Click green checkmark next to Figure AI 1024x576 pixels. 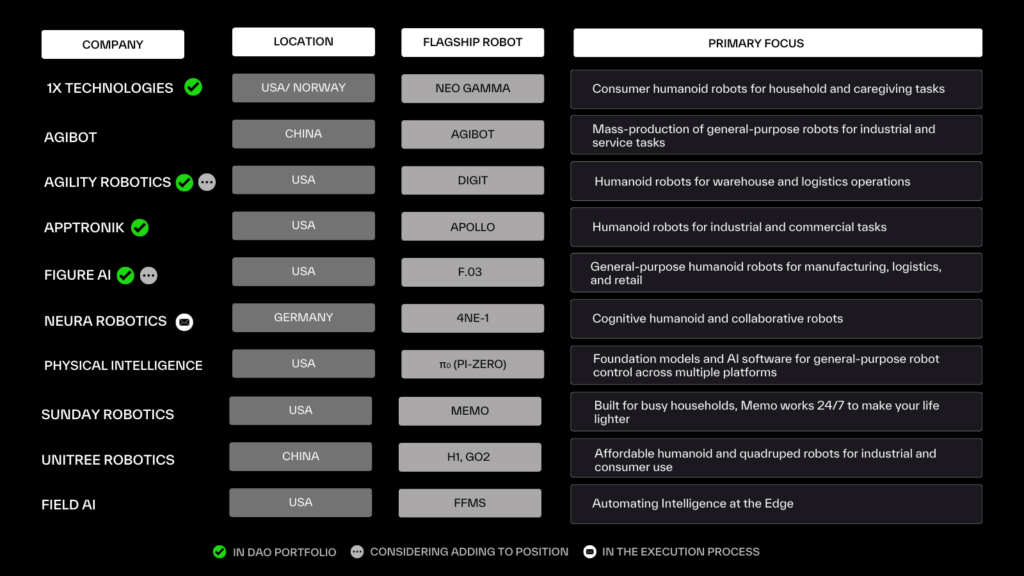click(x=125, y=275)
